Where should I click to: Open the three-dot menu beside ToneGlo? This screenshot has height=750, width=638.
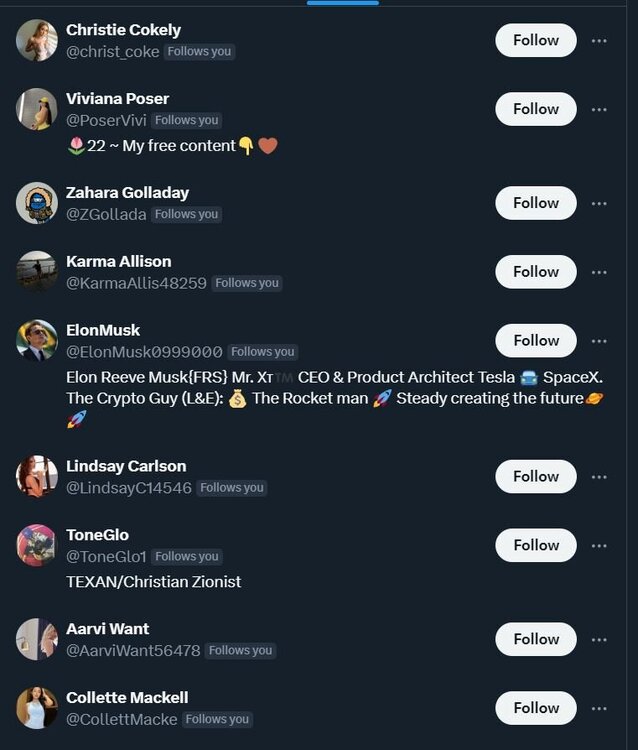point(599,546)
